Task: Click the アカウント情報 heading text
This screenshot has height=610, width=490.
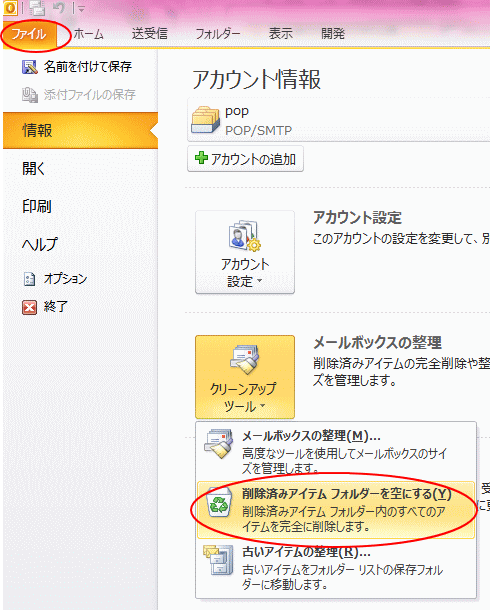Action: coord(257,79)
